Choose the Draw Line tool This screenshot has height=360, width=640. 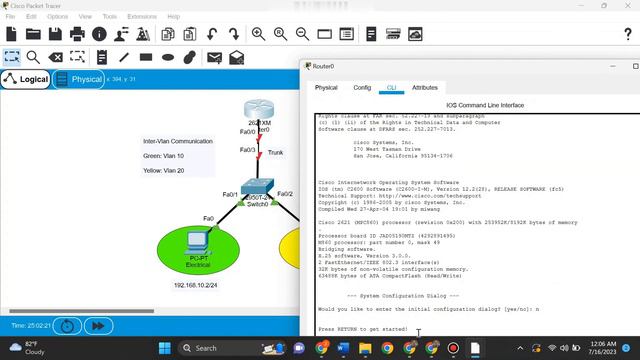[x=124, y=57]
